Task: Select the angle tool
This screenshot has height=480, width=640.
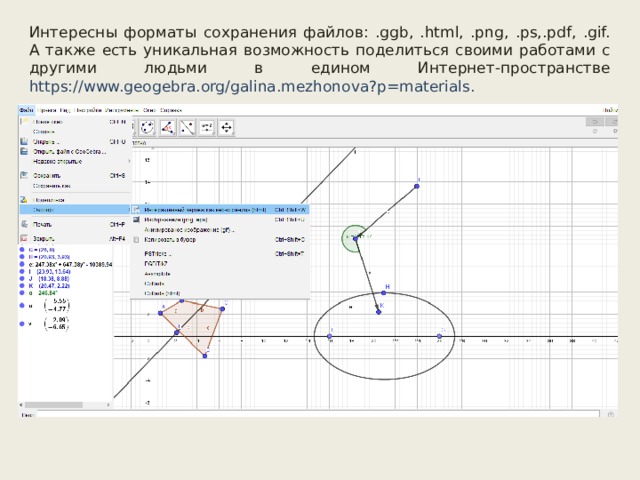Action: click(167, 128)
